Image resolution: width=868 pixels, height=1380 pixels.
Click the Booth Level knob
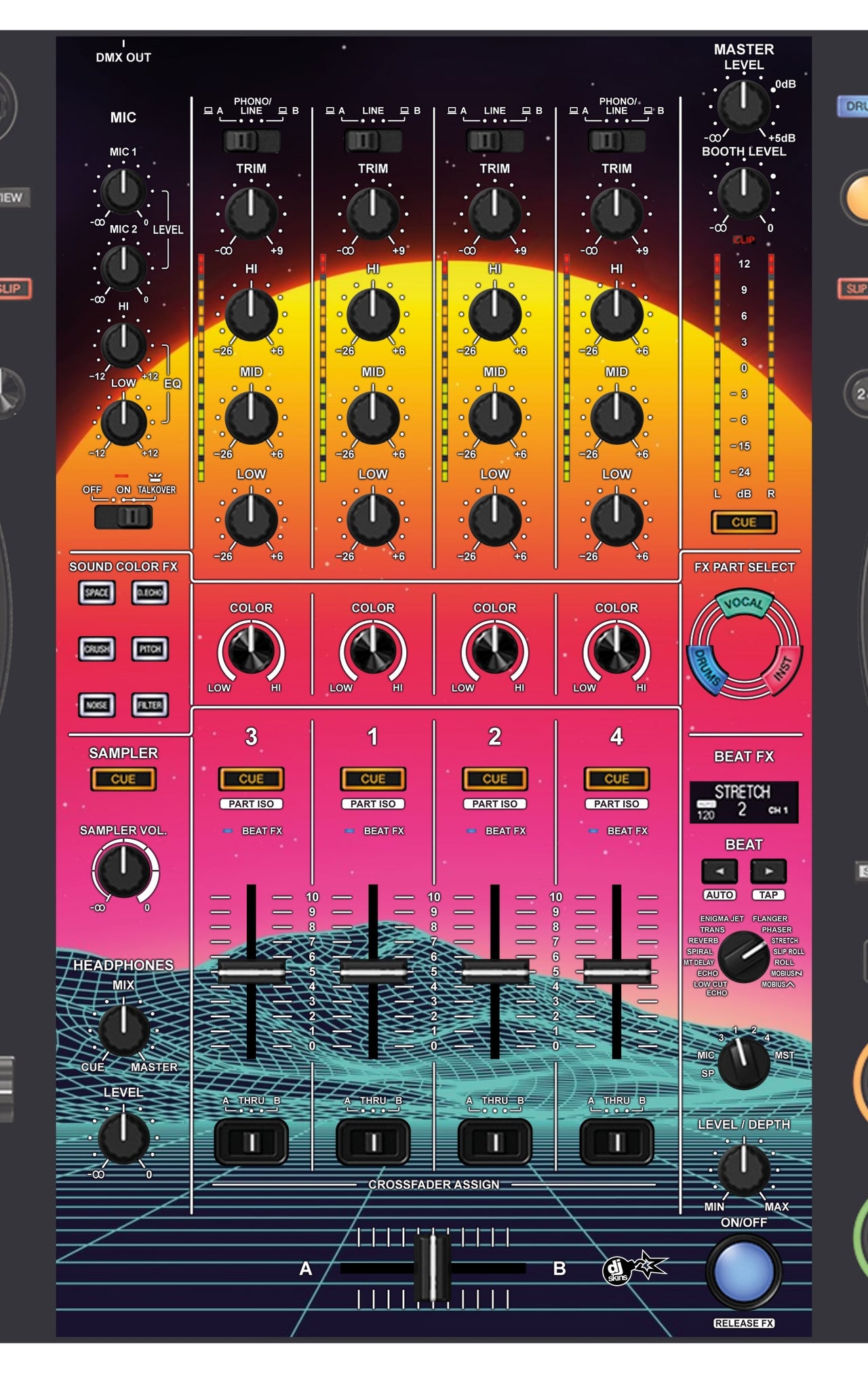[x=744, y=193]
